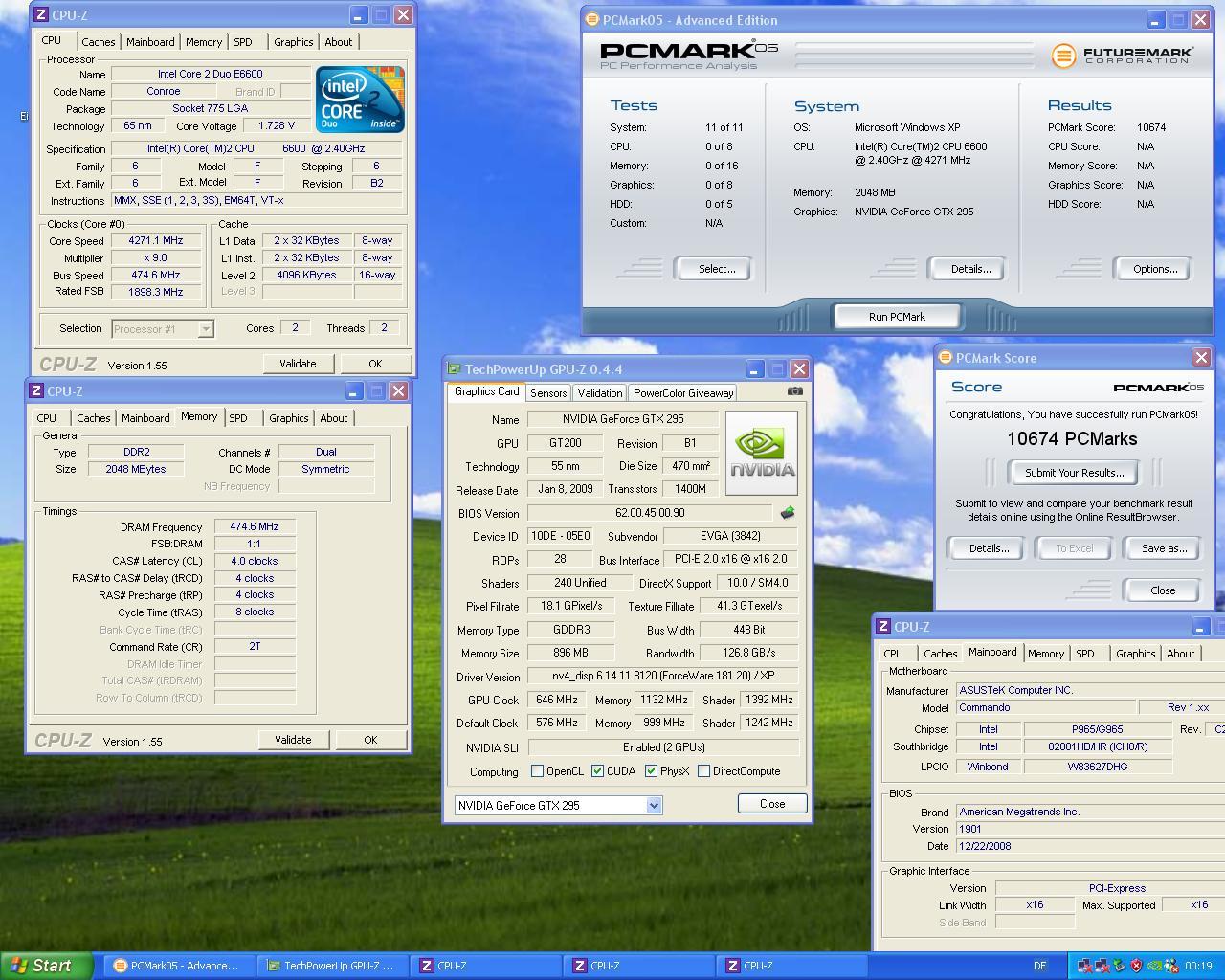
Task: Click the GPU-Z title bar icon
Action: [x=455, y=369]
